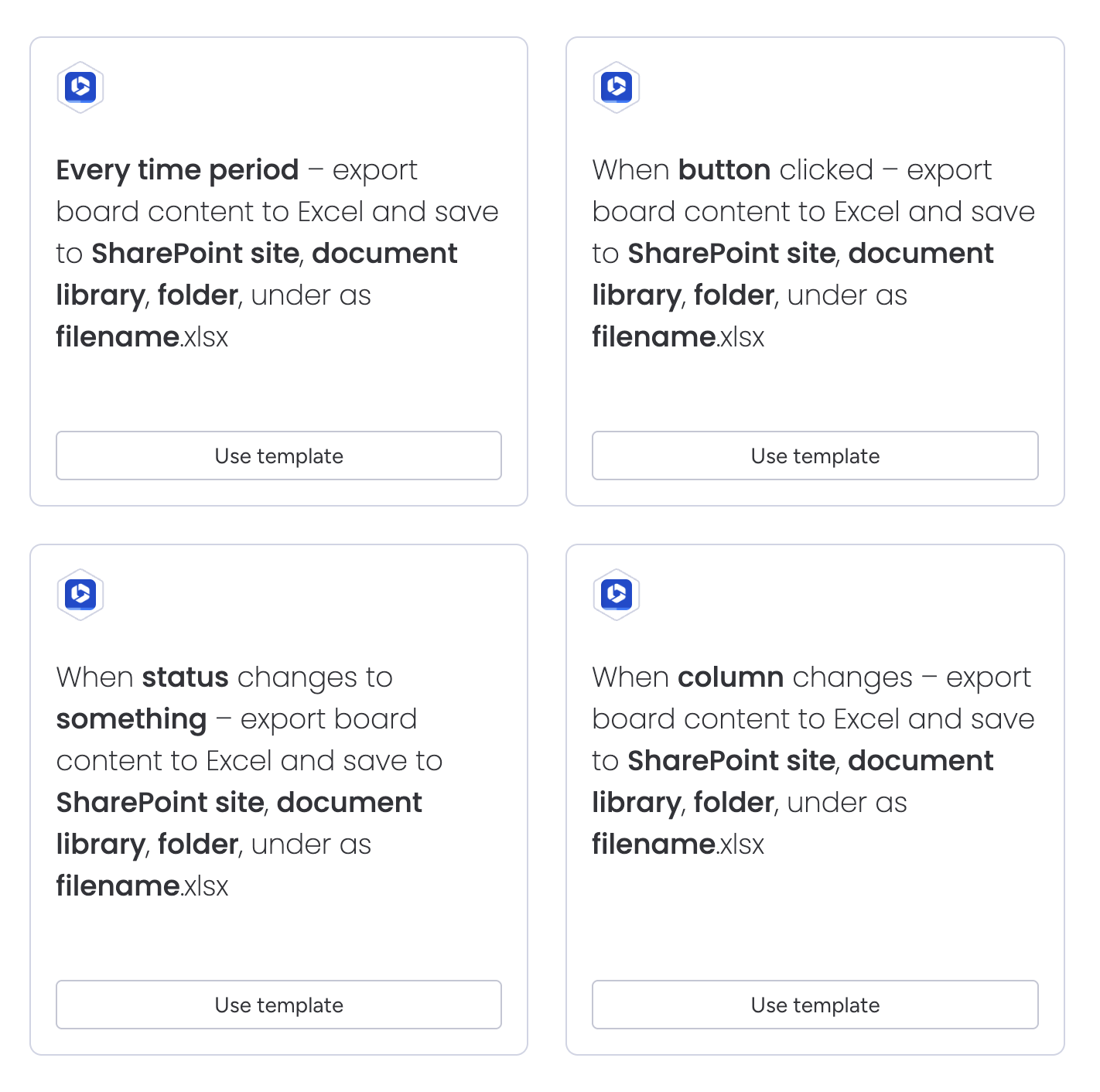Click the app icon on the status changes card
The height and width of the screenshot is (1092, 1100).
80,595
